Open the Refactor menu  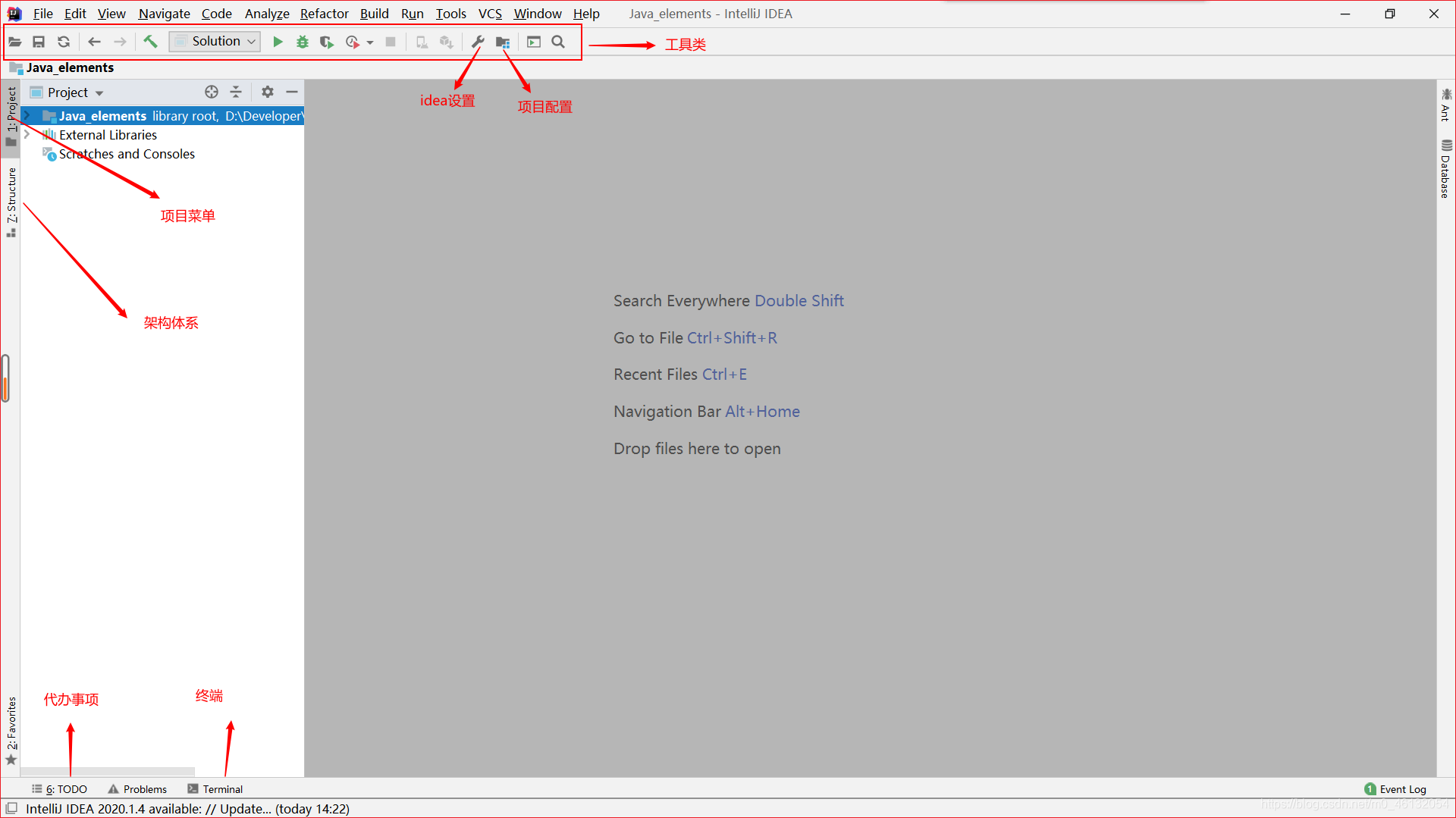(x=324, y=14)
